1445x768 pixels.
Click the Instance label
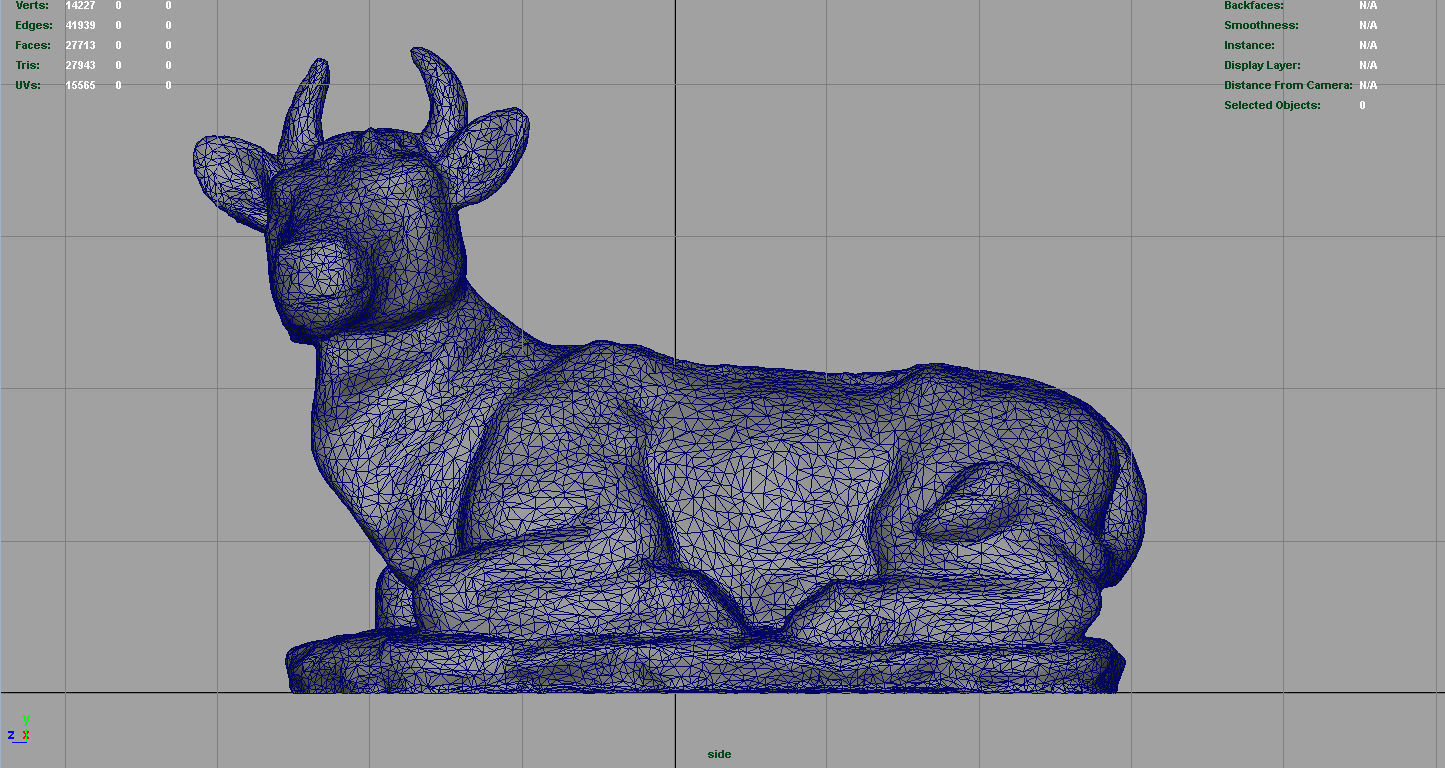point(1249,45)
